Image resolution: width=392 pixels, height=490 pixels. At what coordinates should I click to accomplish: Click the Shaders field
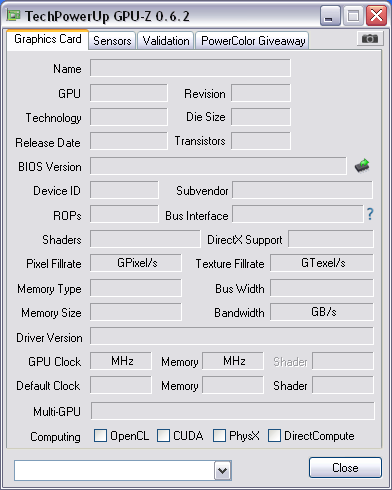[x=145, y=239]
